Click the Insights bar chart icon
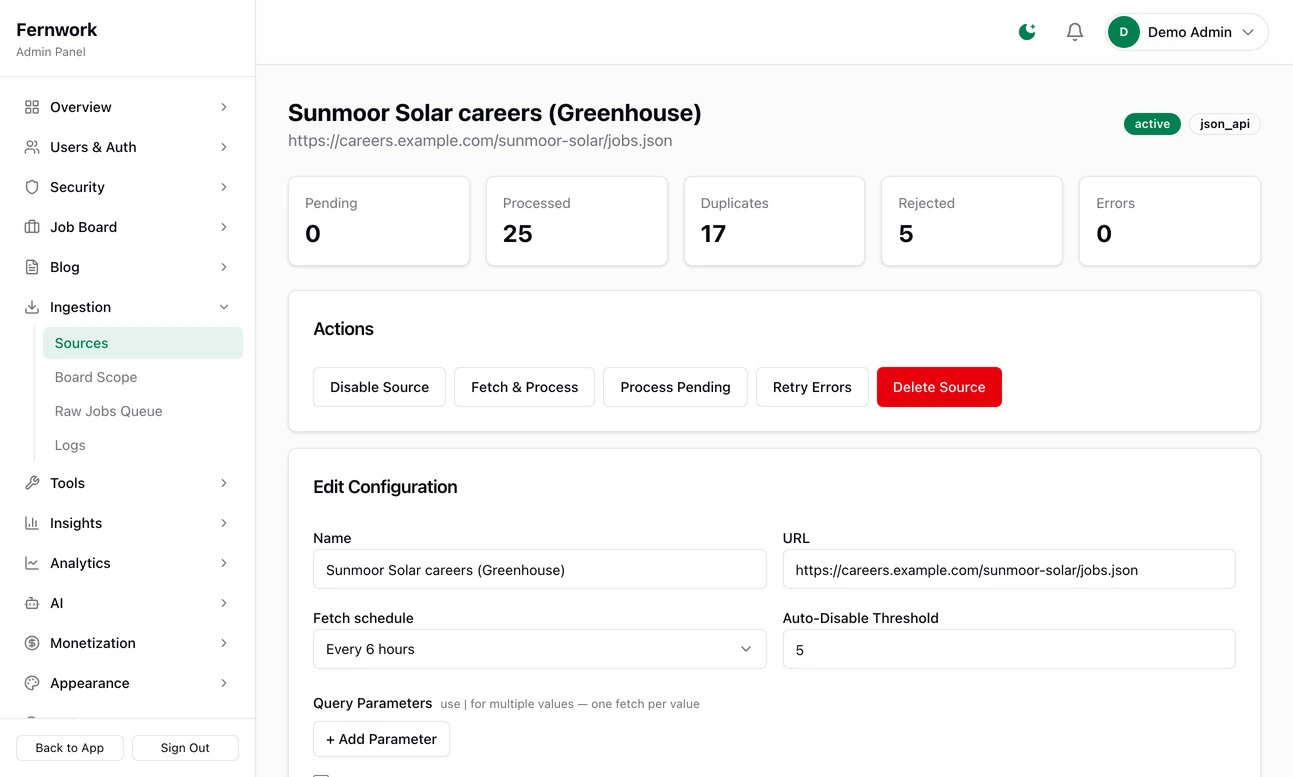This screenshot has height=777, width=1293. tap(32, 523)
